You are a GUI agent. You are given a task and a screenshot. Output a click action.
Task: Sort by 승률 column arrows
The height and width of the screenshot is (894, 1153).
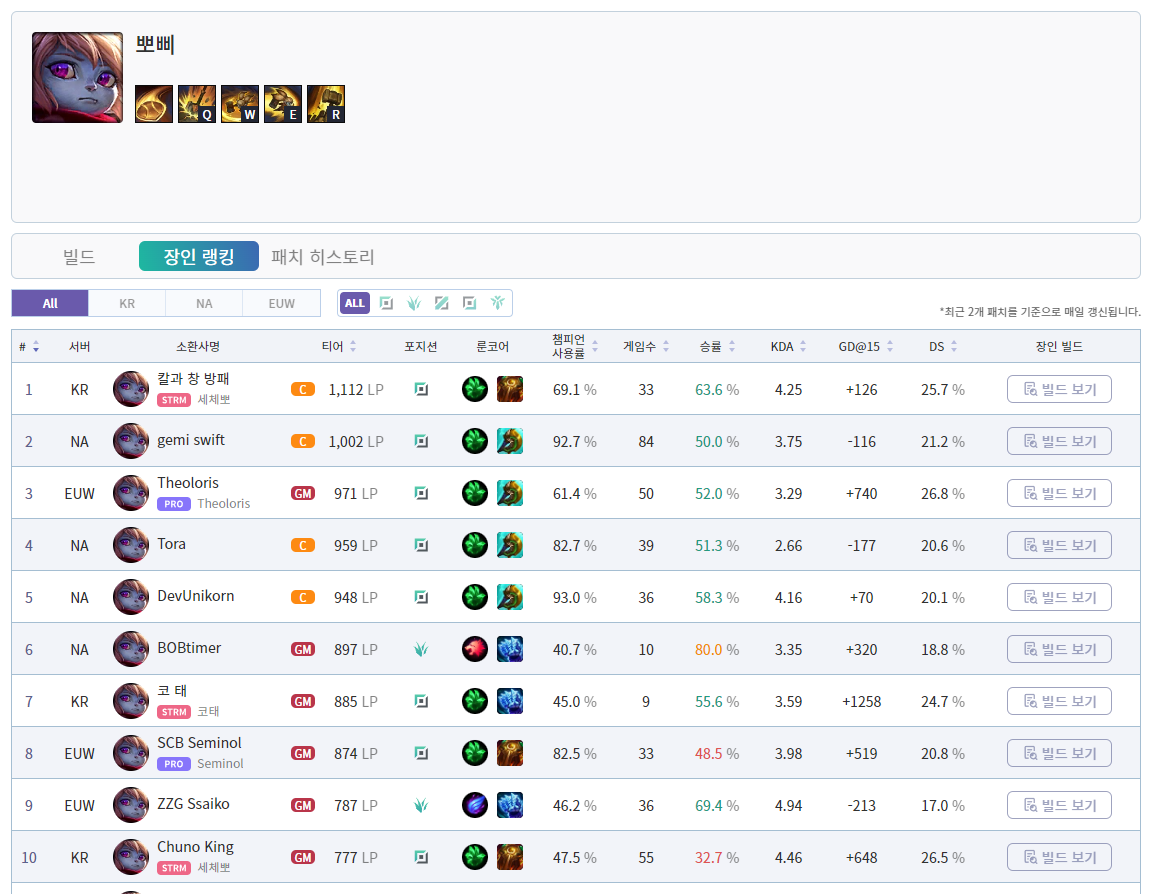[x=732, y=346]
